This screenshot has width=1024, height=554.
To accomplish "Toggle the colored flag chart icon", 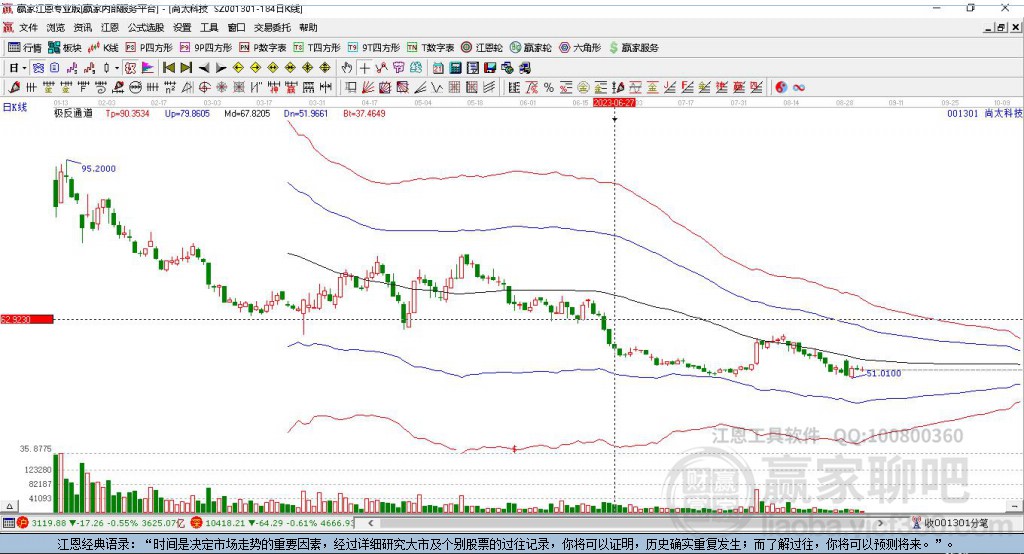I will click(x=148, y=68).
